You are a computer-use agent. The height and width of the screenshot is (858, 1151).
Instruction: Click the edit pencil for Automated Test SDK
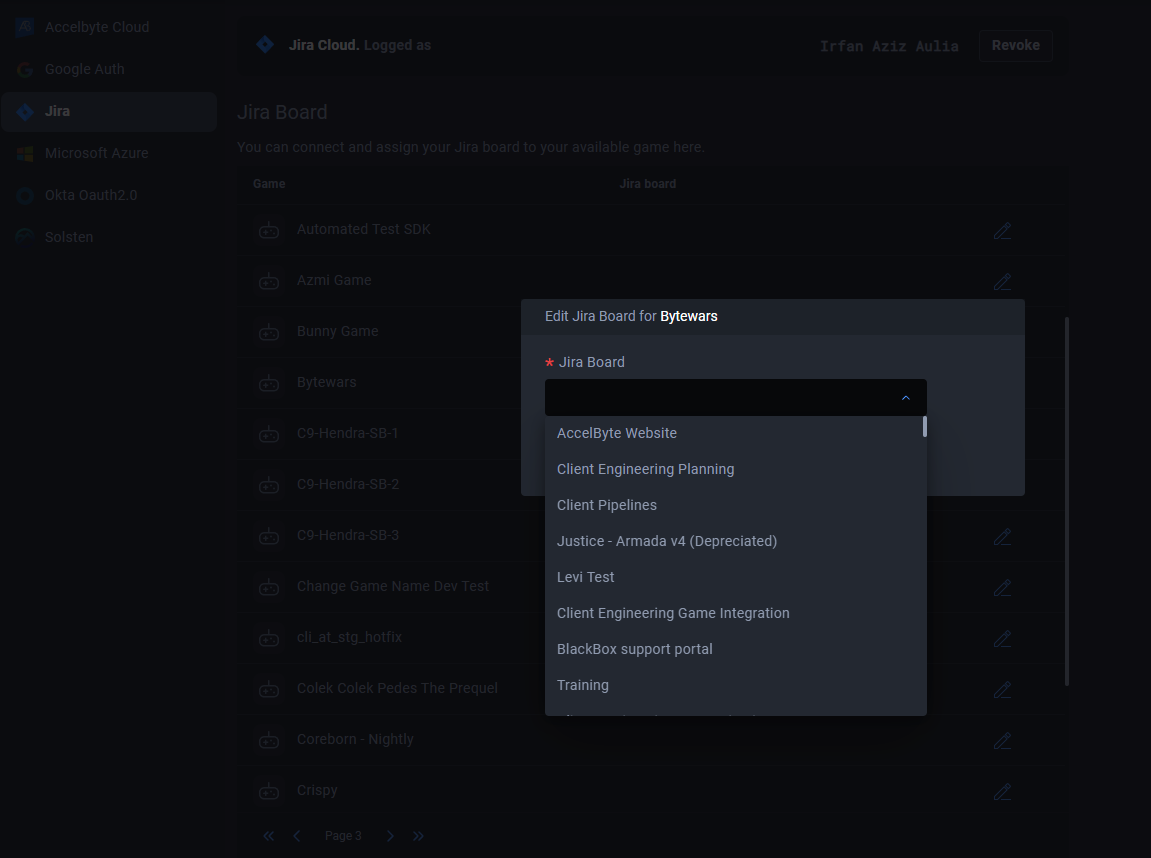(x=1002, y=231)
